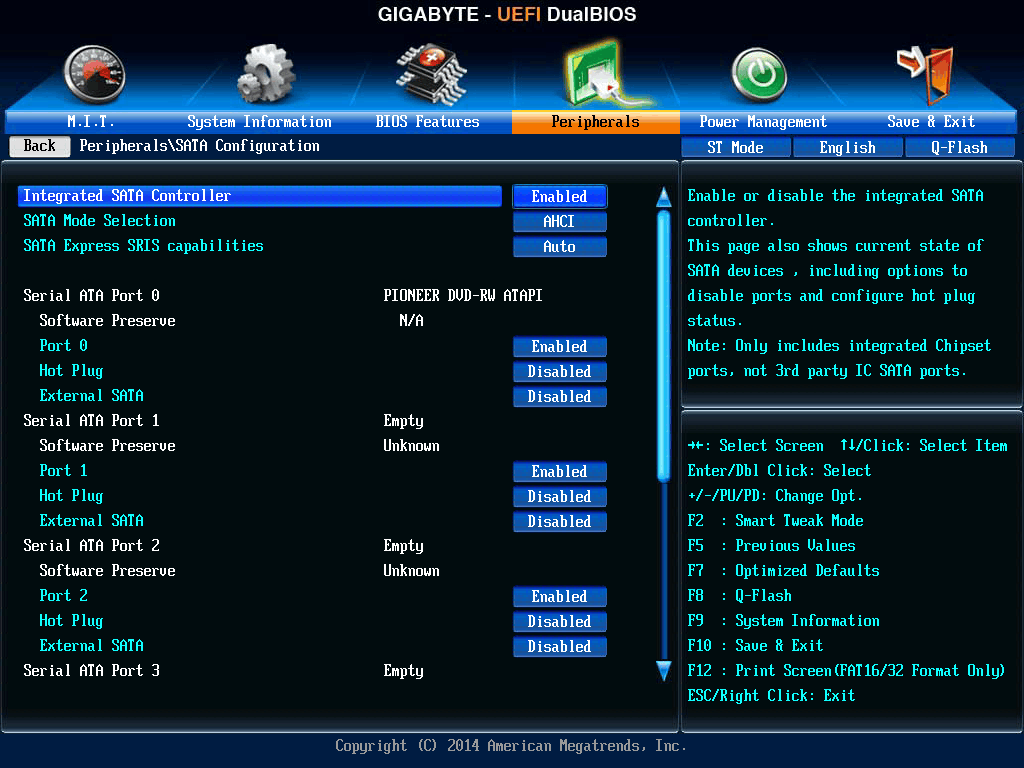
Task: Click the Back button
Action: pyautogui.click(x=40, y=146)
